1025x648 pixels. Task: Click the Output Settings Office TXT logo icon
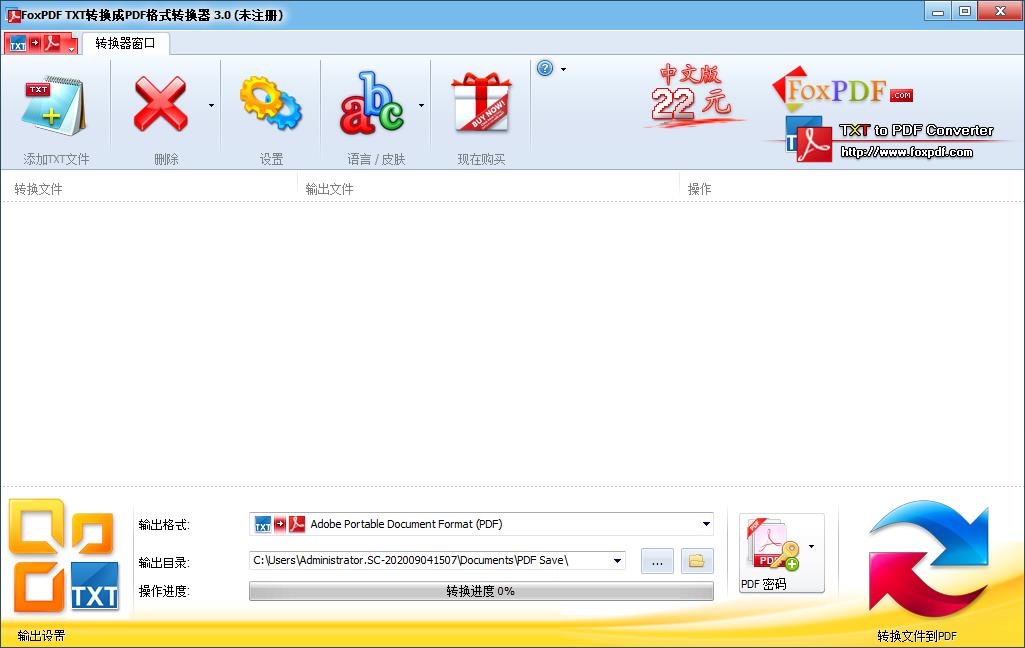(63, 556)
